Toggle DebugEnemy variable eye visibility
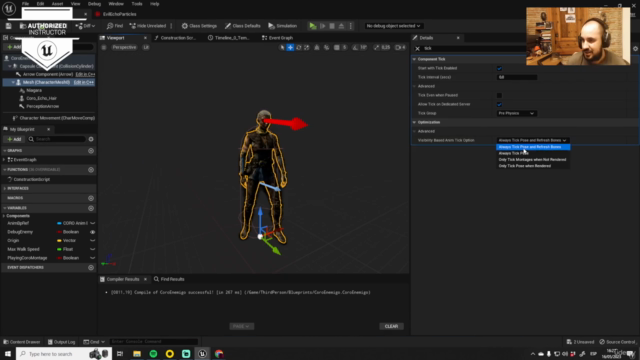The width and height of the screenshot is (640, 360). pos(93,232)
